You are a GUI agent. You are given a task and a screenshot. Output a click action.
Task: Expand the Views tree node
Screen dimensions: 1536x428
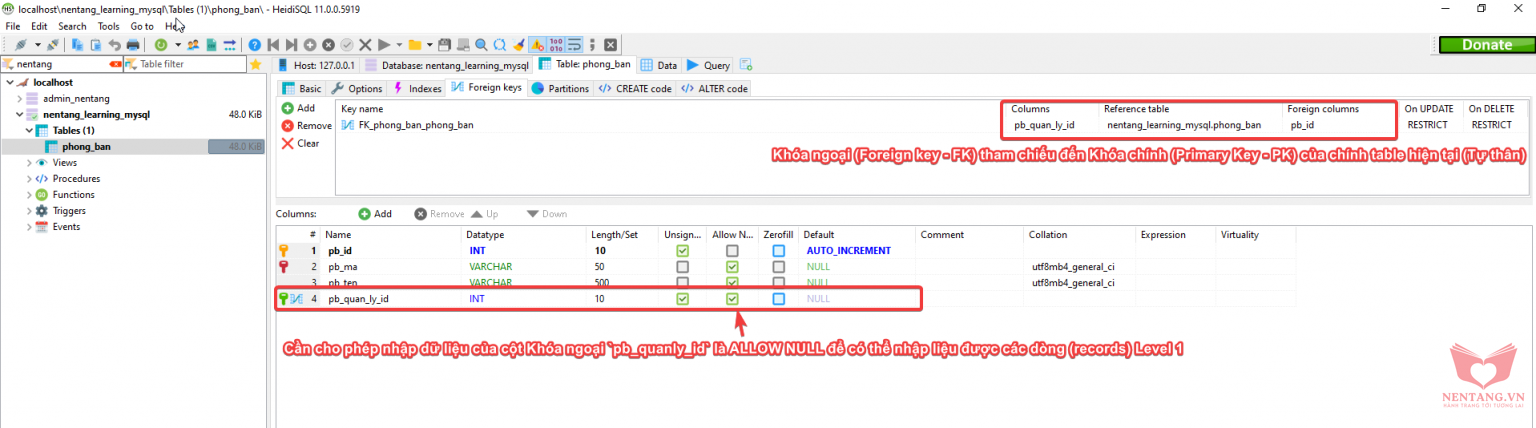point(27,163)
